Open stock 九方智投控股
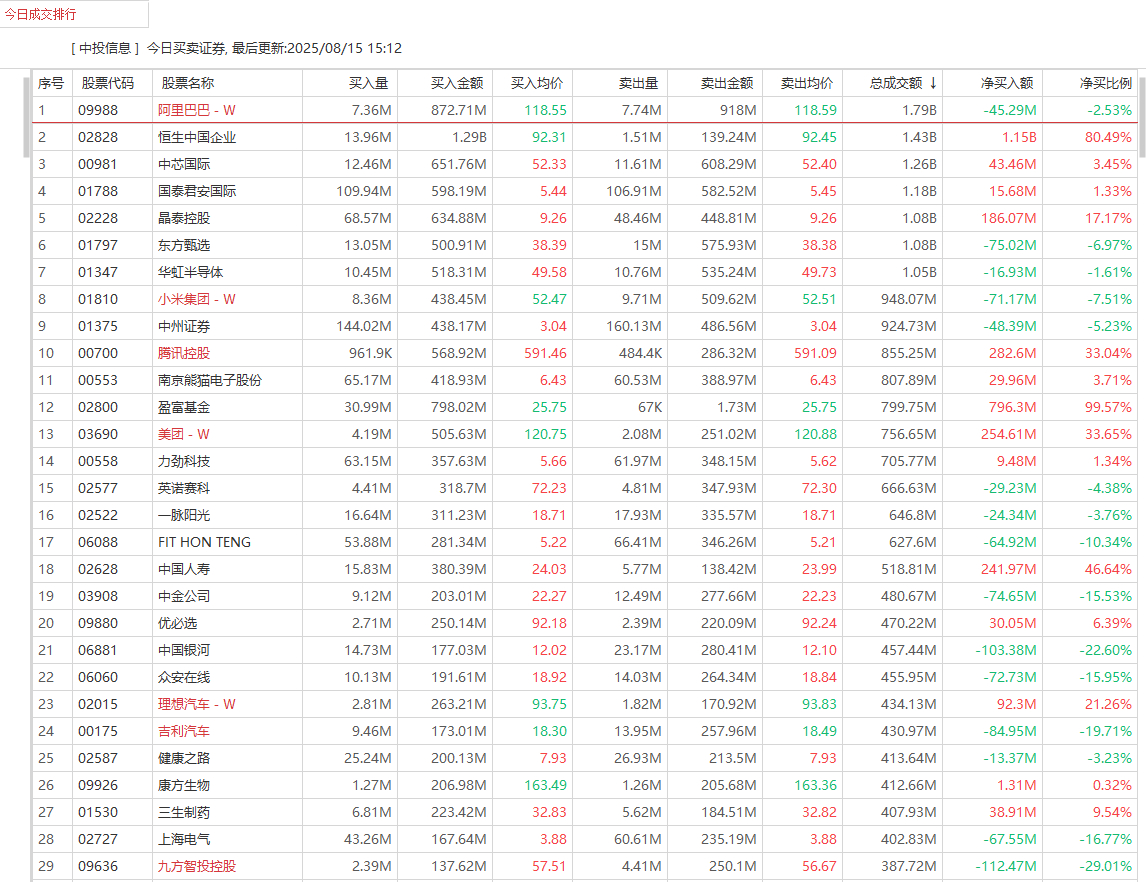Viewport: 1146px width, 882px height. tap(197, 867)
